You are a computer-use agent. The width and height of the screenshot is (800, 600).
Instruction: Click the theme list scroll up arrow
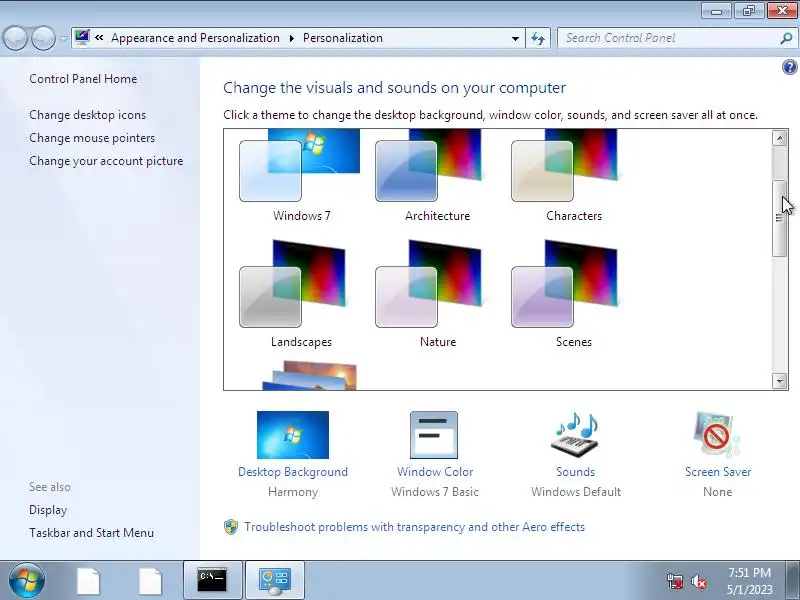pos(779,138)
